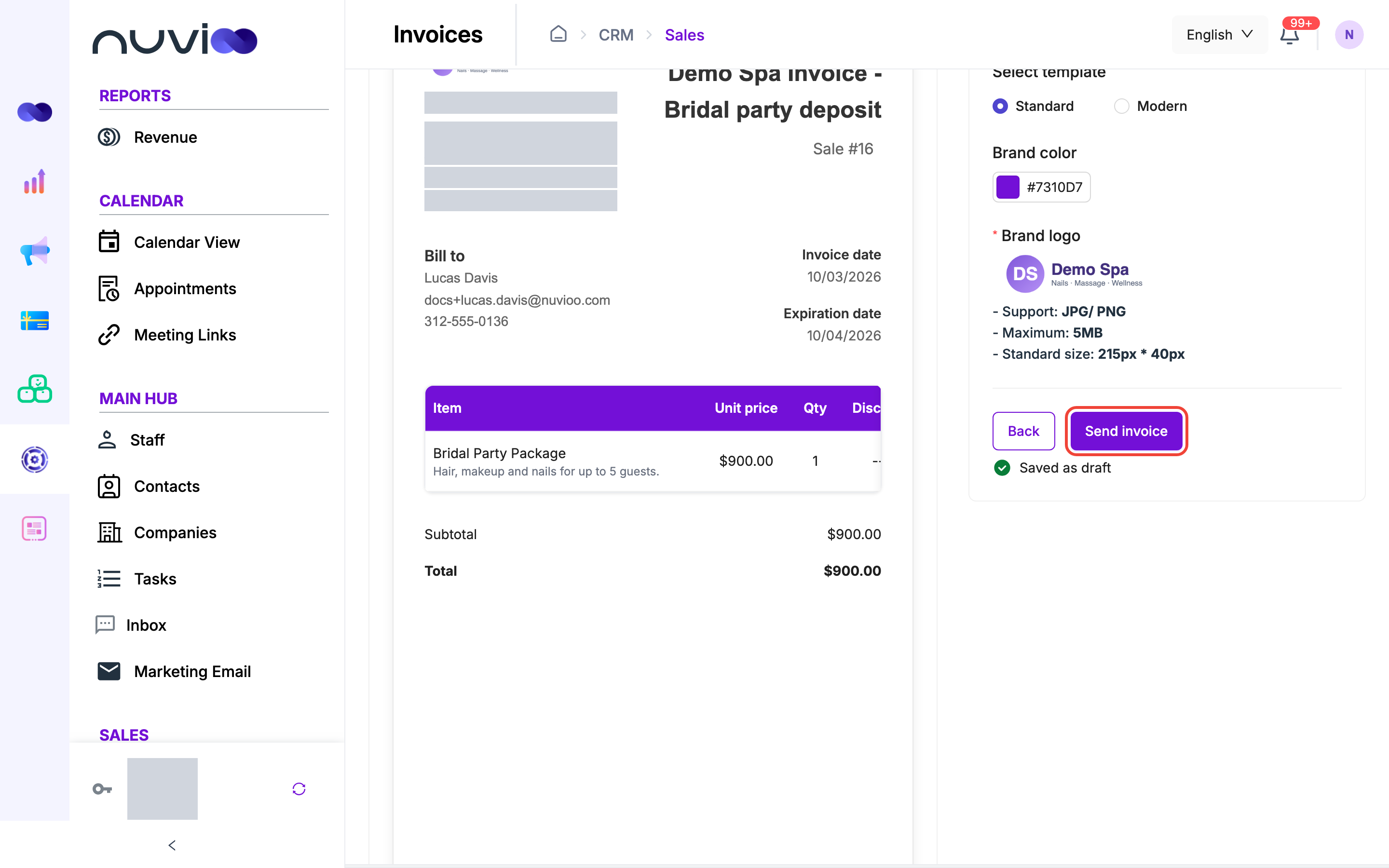Image resolution: width=1389 pixels, height=868 pixels.
Task: Open the Revenue report
Action: pyautogui.click(x=148, y=137)
